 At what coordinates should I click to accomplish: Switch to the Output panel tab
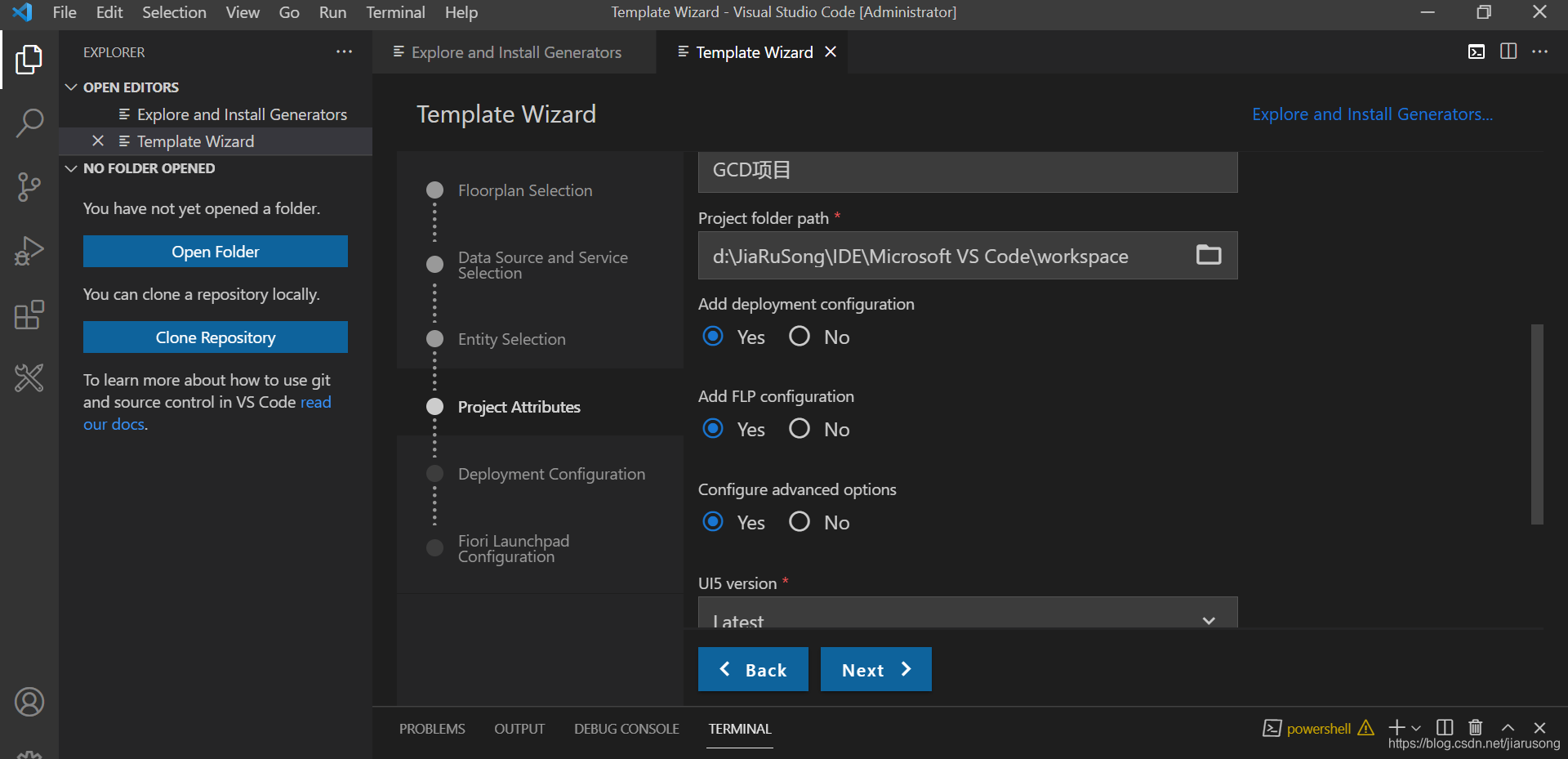[519, 729]
